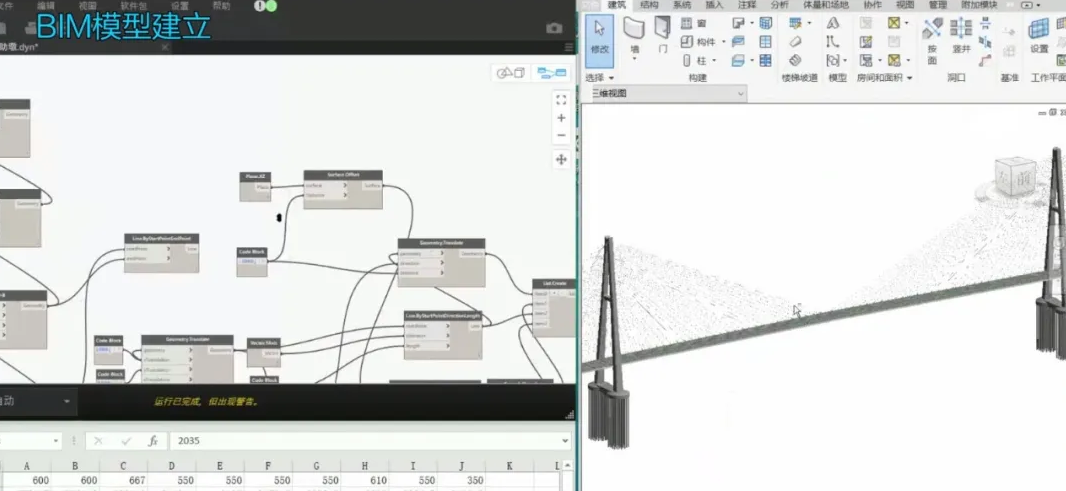The image size is (1066, 491).
Task: Click the Area tool icon in Revit
Action: (894, 23)
